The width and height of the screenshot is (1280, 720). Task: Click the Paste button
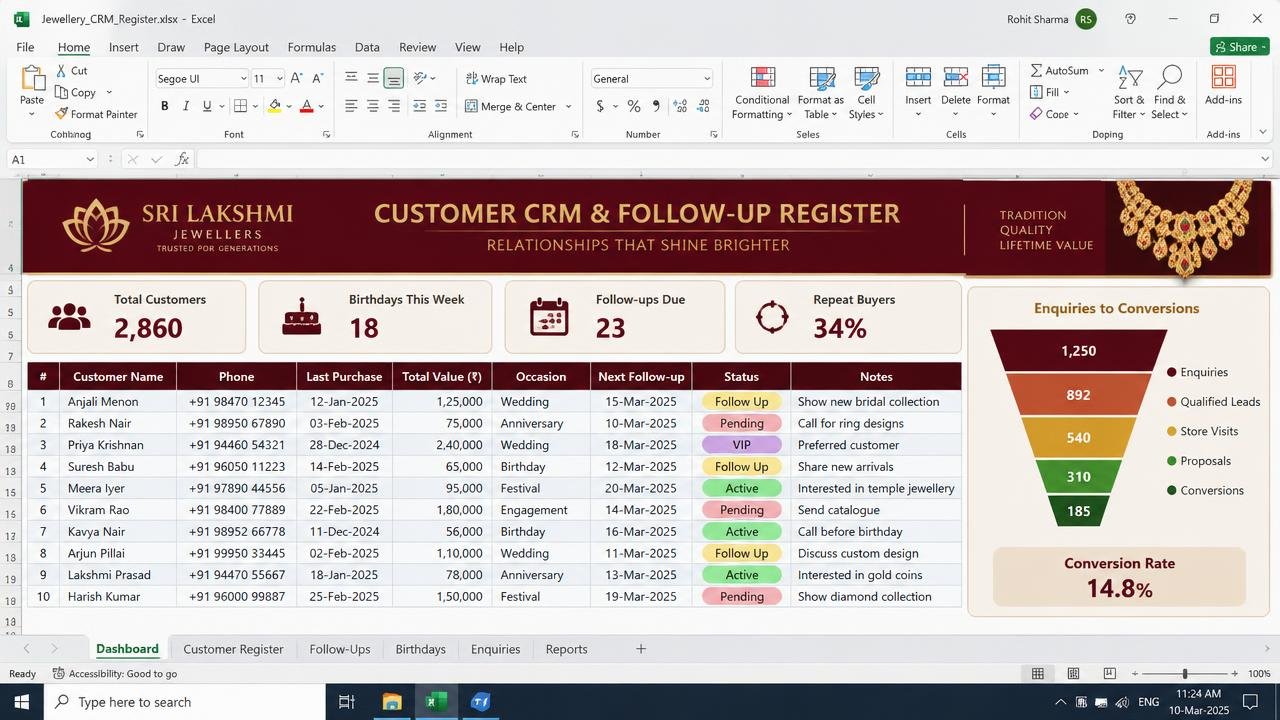[32, 90]
